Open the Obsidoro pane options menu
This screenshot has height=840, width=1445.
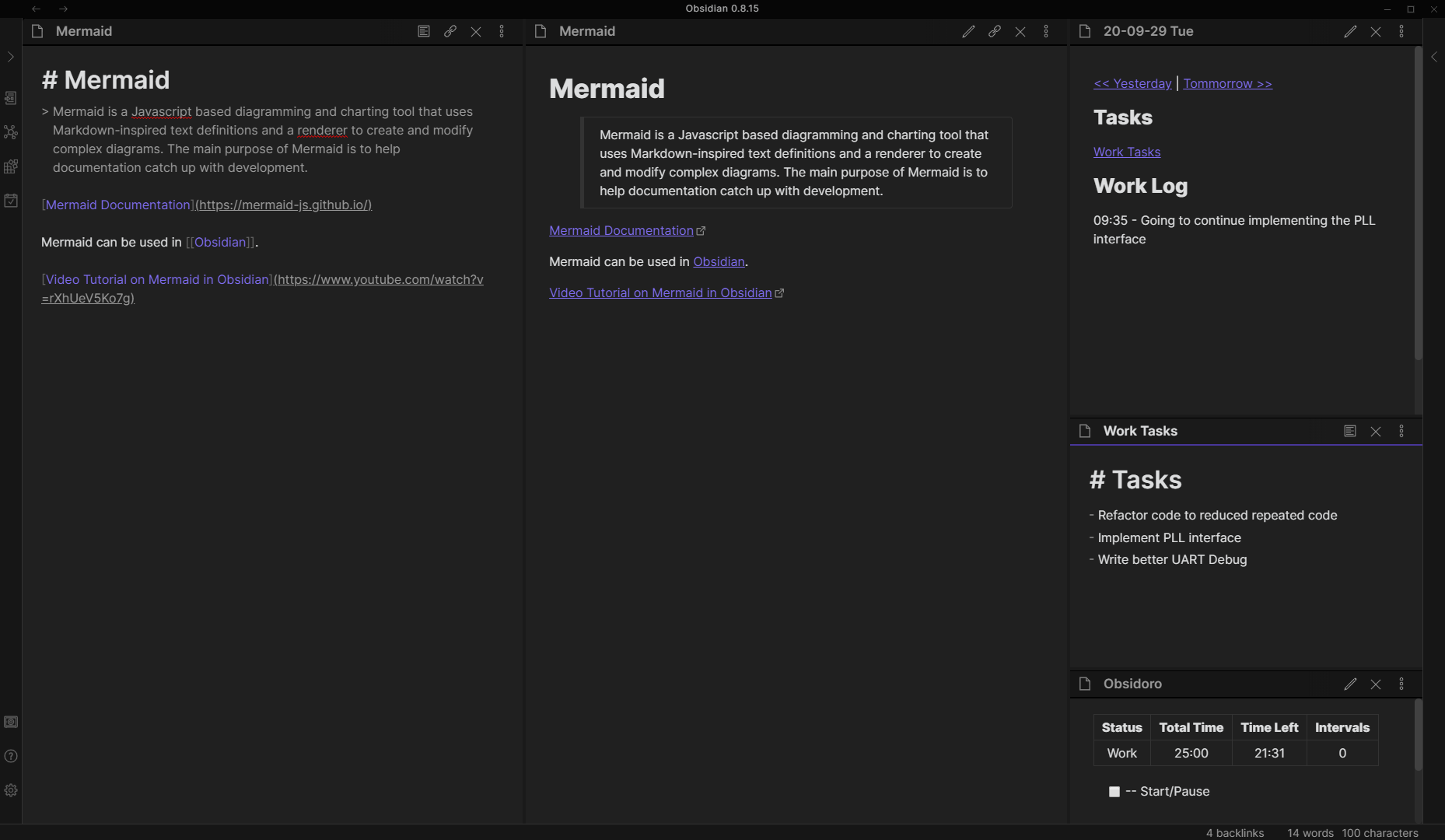point(1402,684)
